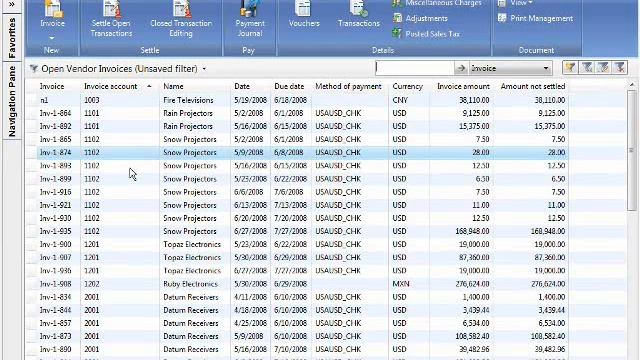Sort by Name column header
This screenshot has width=640, height=360.
coord(173,87)
